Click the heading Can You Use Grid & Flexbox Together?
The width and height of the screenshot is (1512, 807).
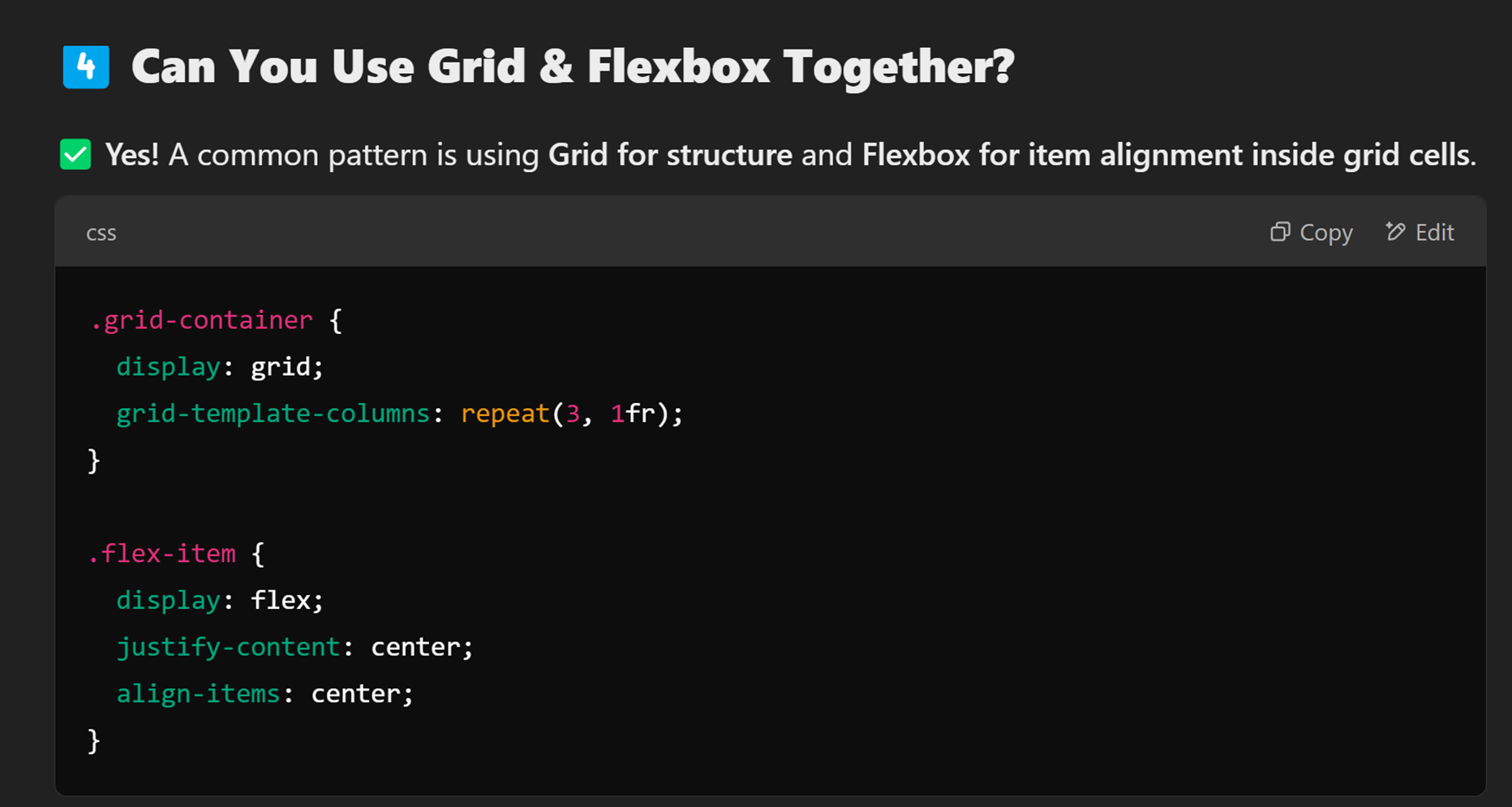tap(573, 67)
